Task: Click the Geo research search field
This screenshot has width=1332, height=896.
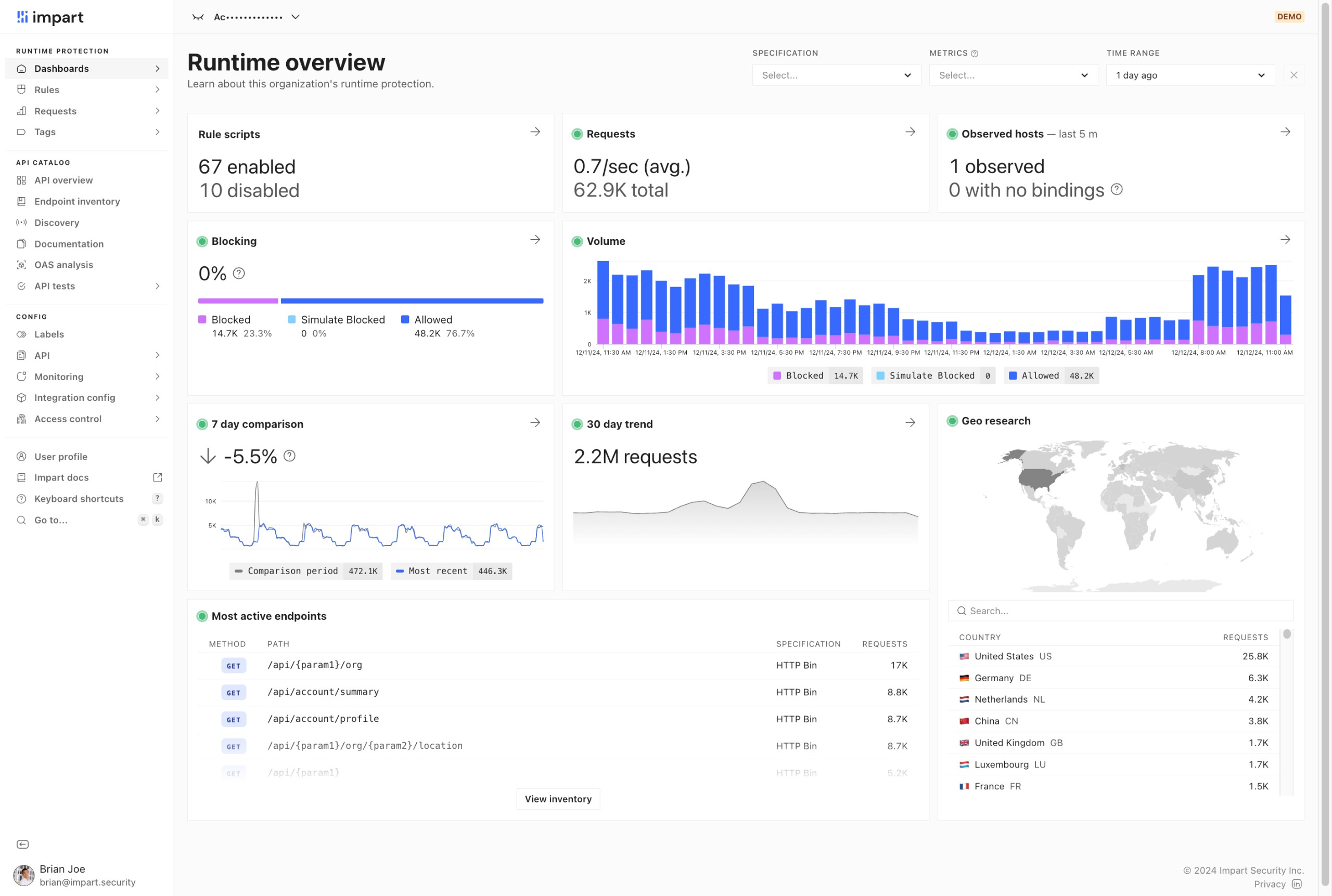Action: (x=1120, y=611)
